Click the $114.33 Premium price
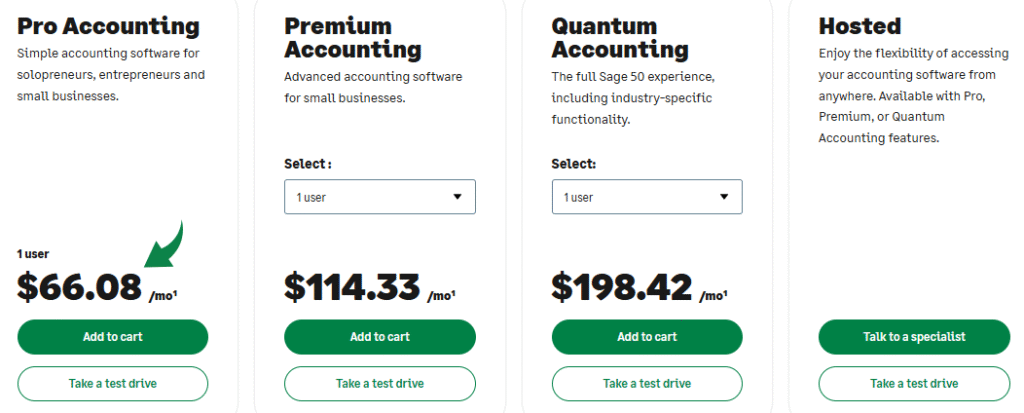 pos(352,287)
